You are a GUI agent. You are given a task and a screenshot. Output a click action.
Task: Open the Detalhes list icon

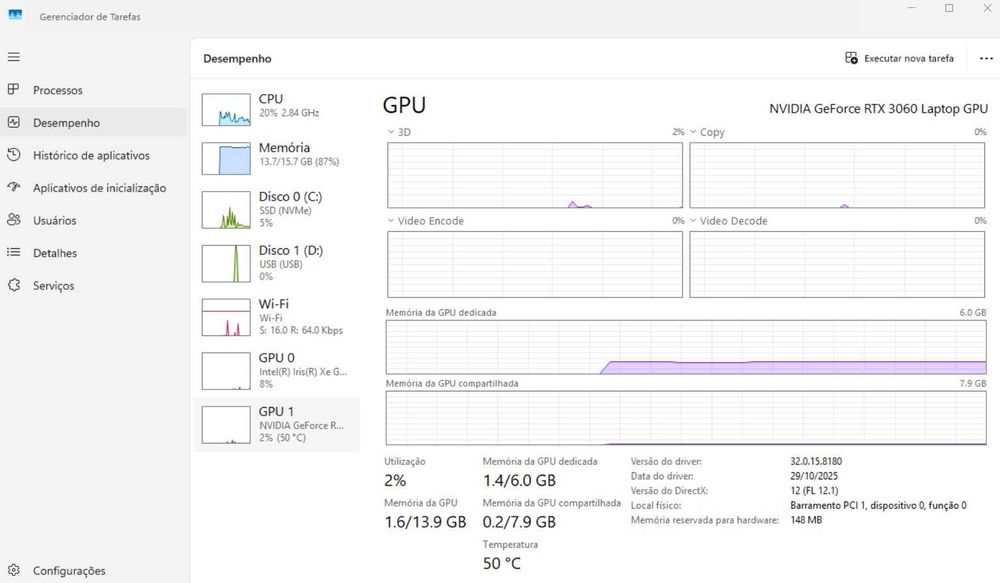coord(13,252)
